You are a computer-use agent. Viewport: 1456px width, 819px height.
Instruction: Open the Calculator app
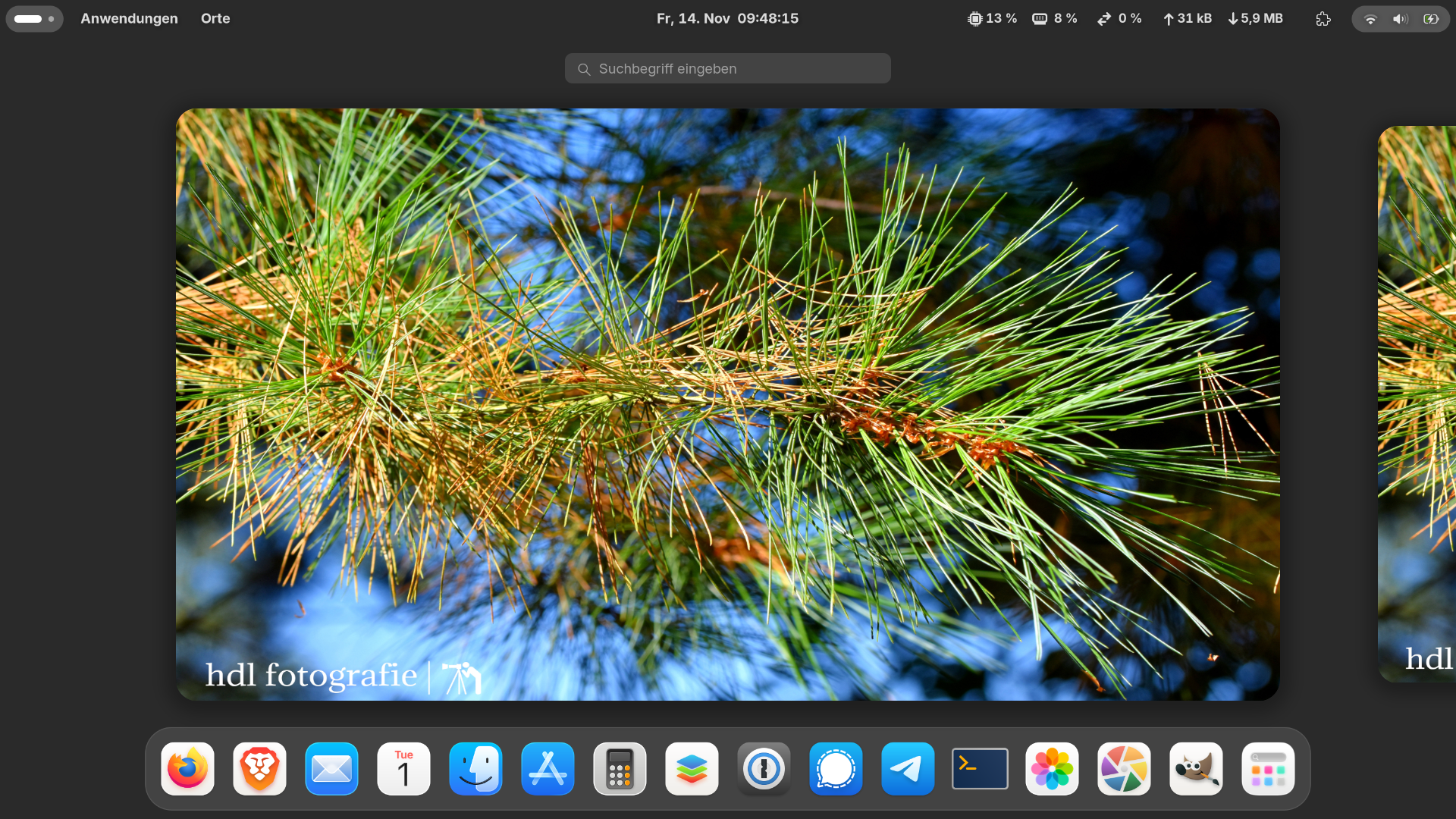(x=620, y=769)
